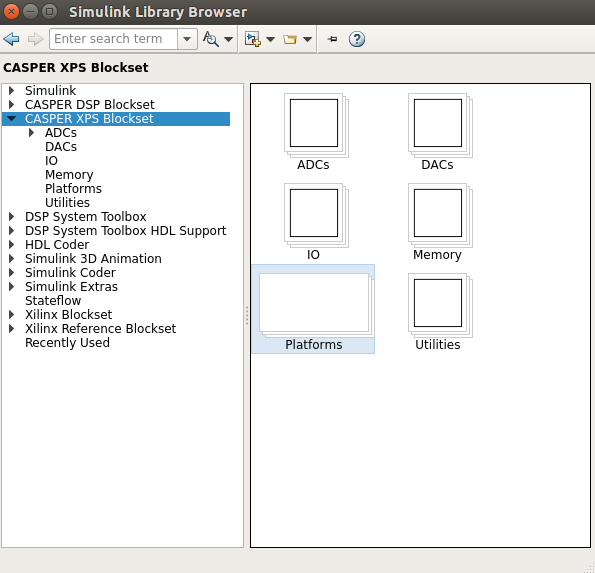This screenshot has height=573, width=595.
Task: Click the pane splitter handle dots
Action: pyautogui.click(x=247, y=315)
